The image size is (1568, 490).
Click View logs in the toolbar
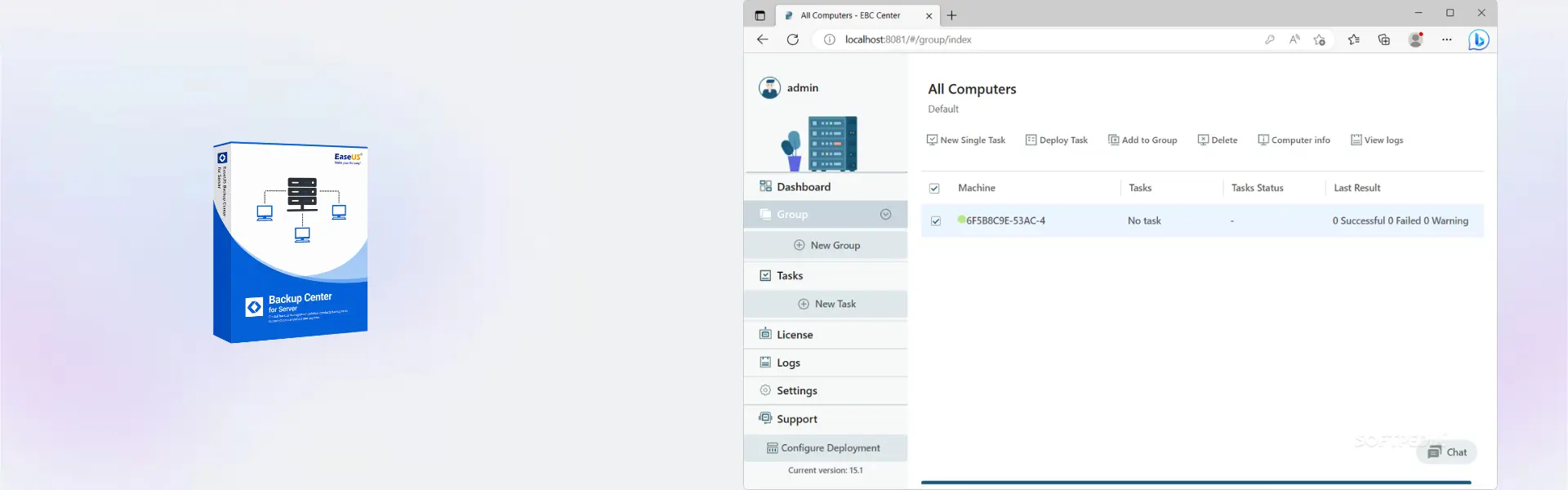coord(1377,140)
